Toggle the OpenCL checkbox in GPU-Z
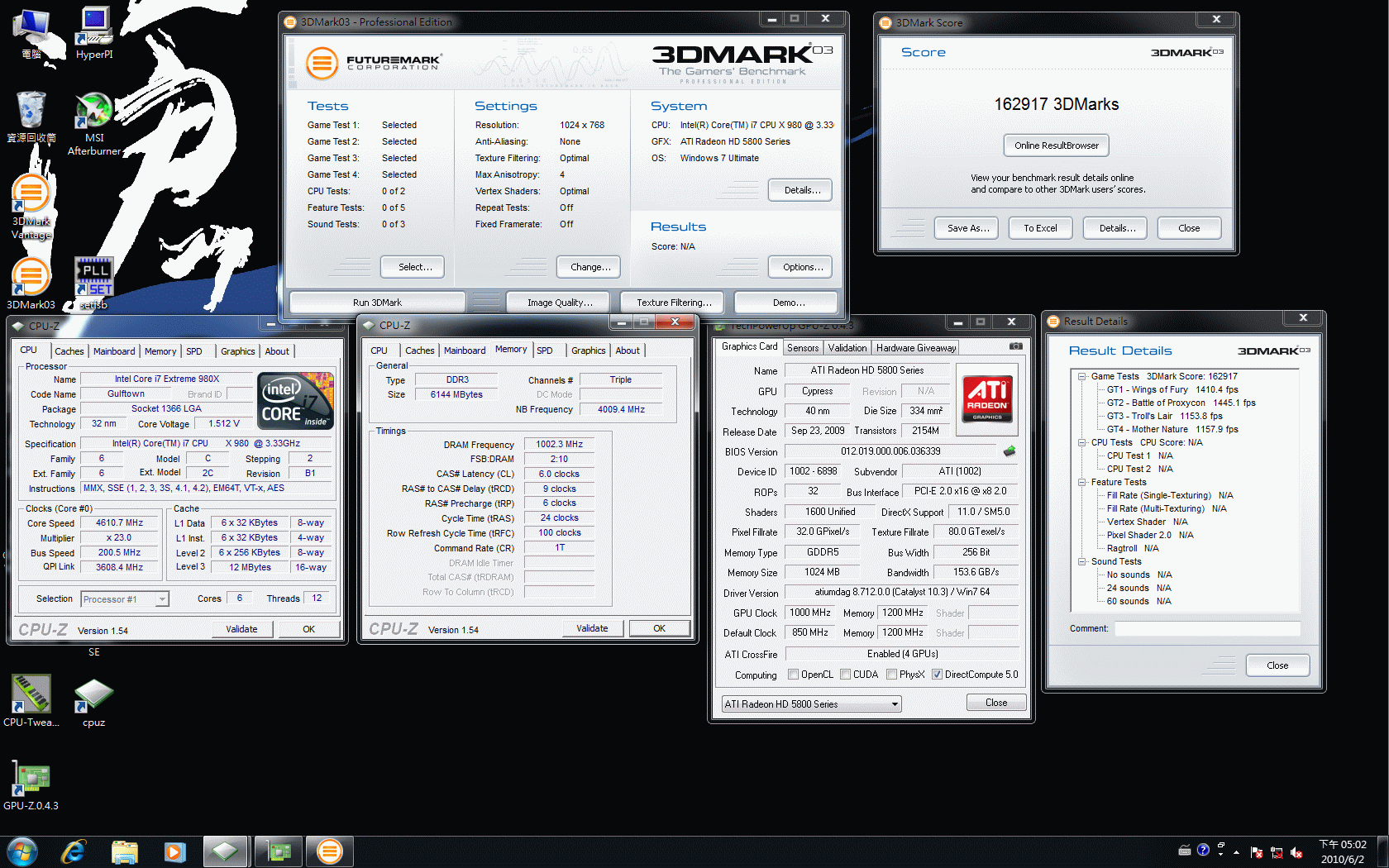 [x=794, y=675]
